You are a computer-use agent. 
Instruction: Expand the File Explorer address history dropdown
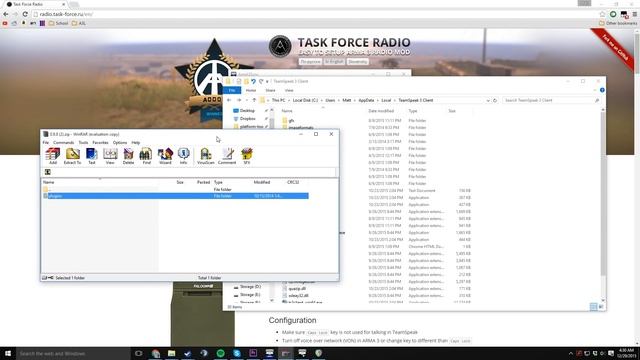tap(488, 100)
